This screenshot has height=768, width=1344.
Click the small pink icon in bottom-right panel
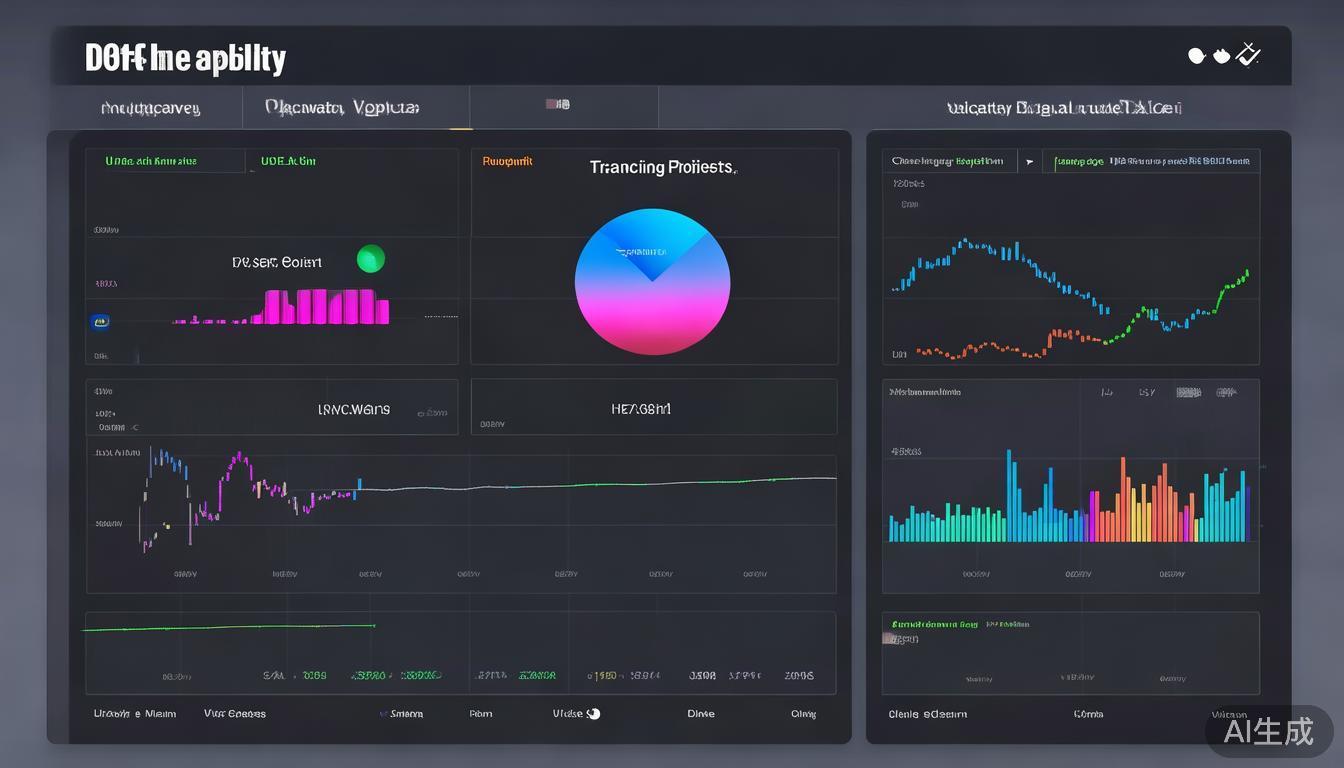[888, 639]
